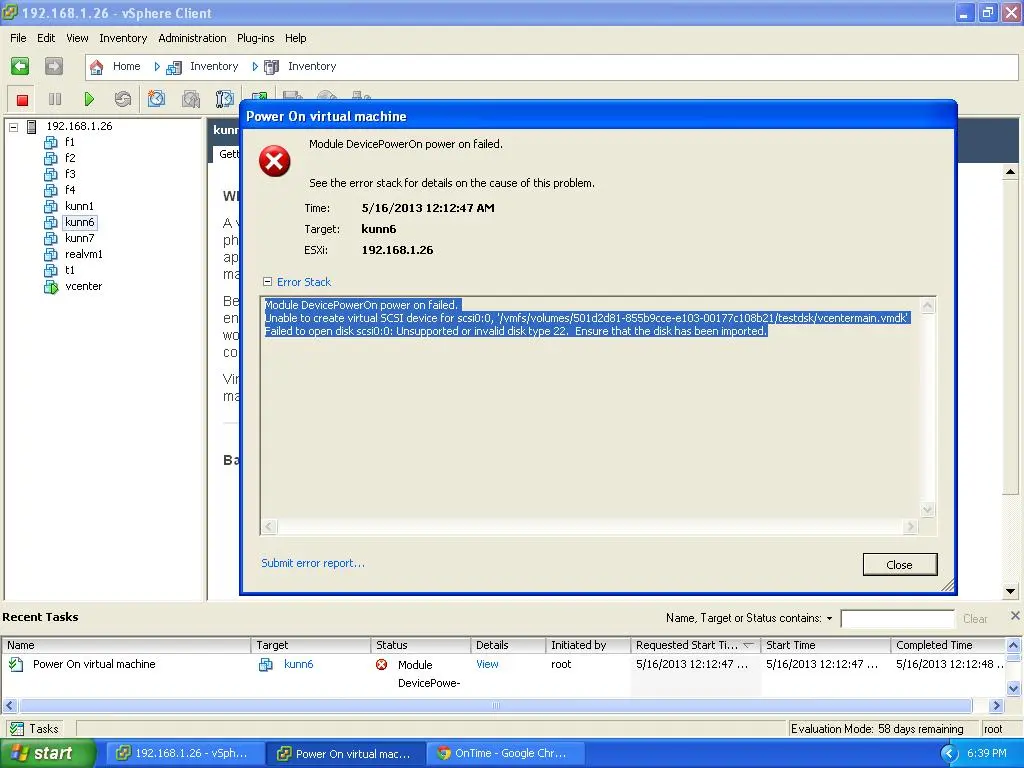The height and width of the screenshot is (768, 1024).
Task: Click main pane scrollbar up arrow
Action: (1010, 172)
